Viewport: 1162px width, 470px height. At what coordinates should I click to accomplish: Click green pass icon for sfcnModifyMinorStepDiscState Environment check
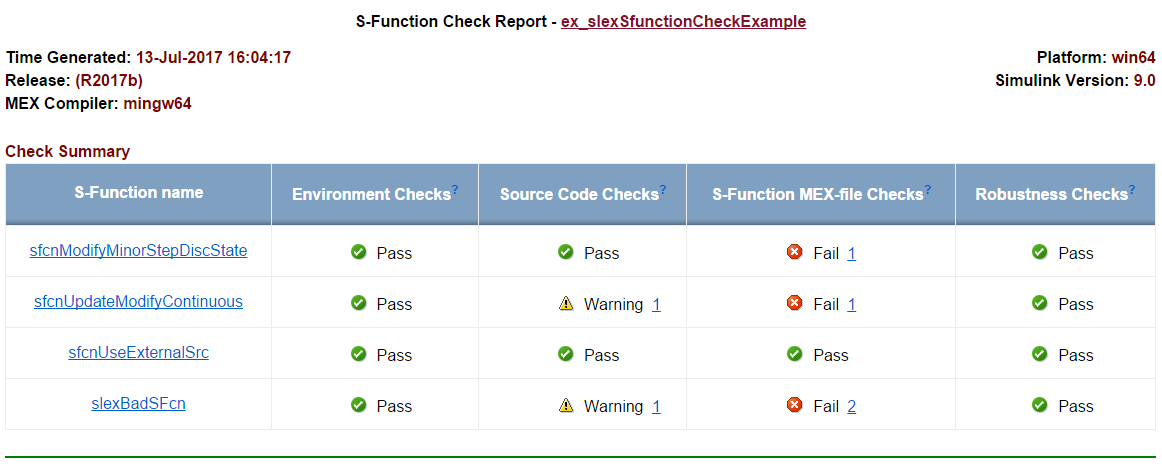tap(359, 252)
